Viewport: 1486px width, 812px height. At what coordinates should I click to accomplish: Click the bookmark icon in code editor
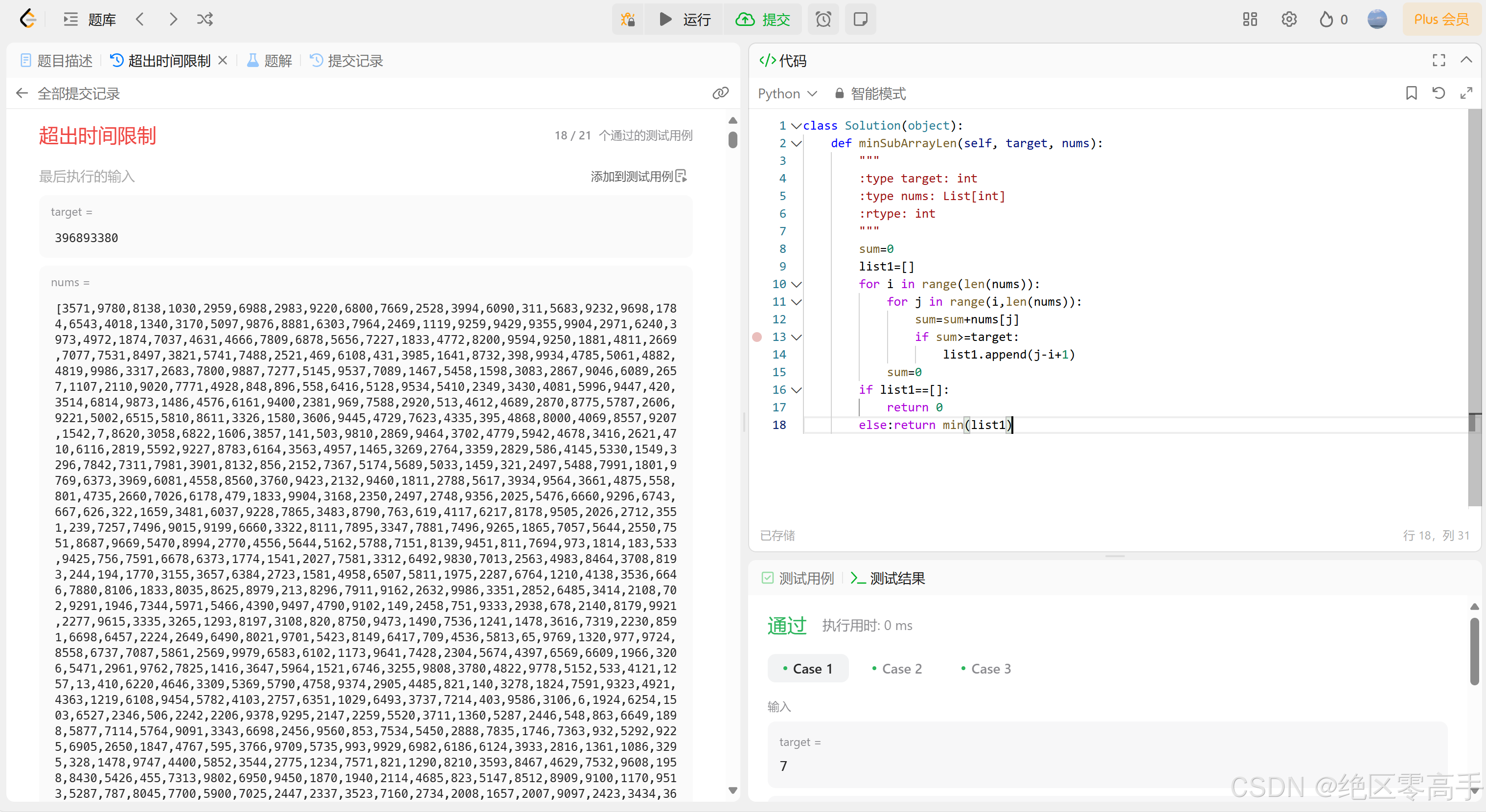(x=1411, y=93)
